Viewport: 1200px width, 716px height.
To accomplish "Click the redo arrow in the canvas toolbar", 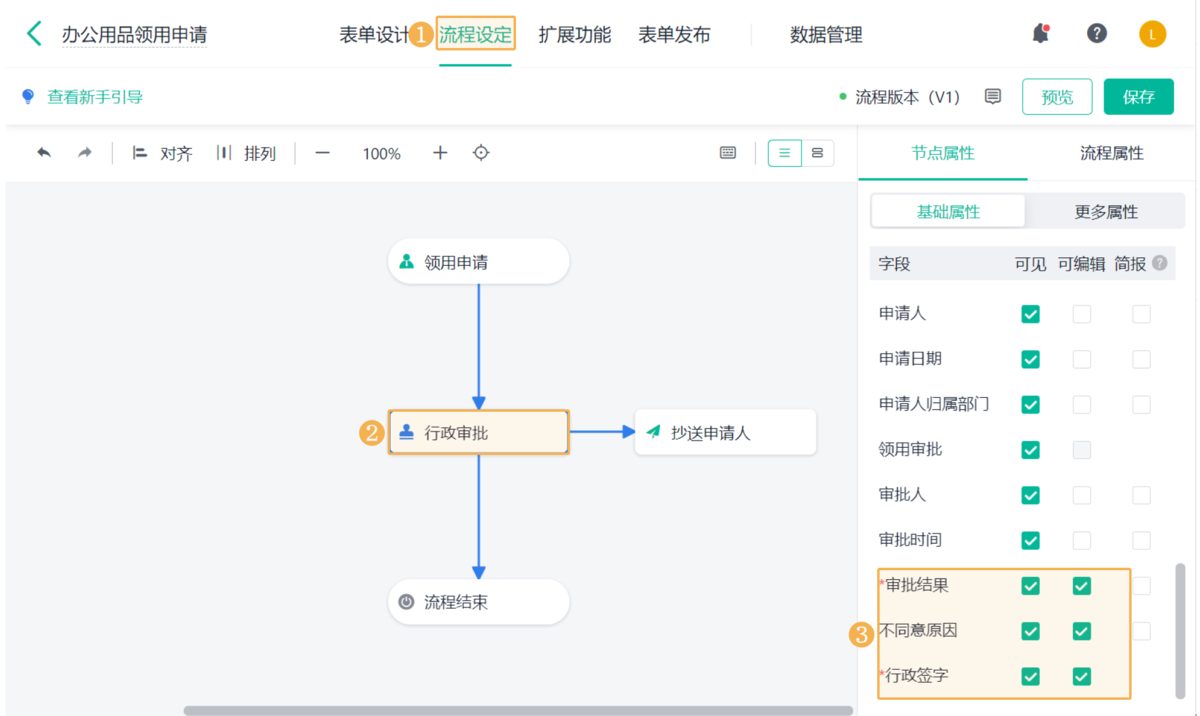I will pyautogui.click(x=84, y=153).
